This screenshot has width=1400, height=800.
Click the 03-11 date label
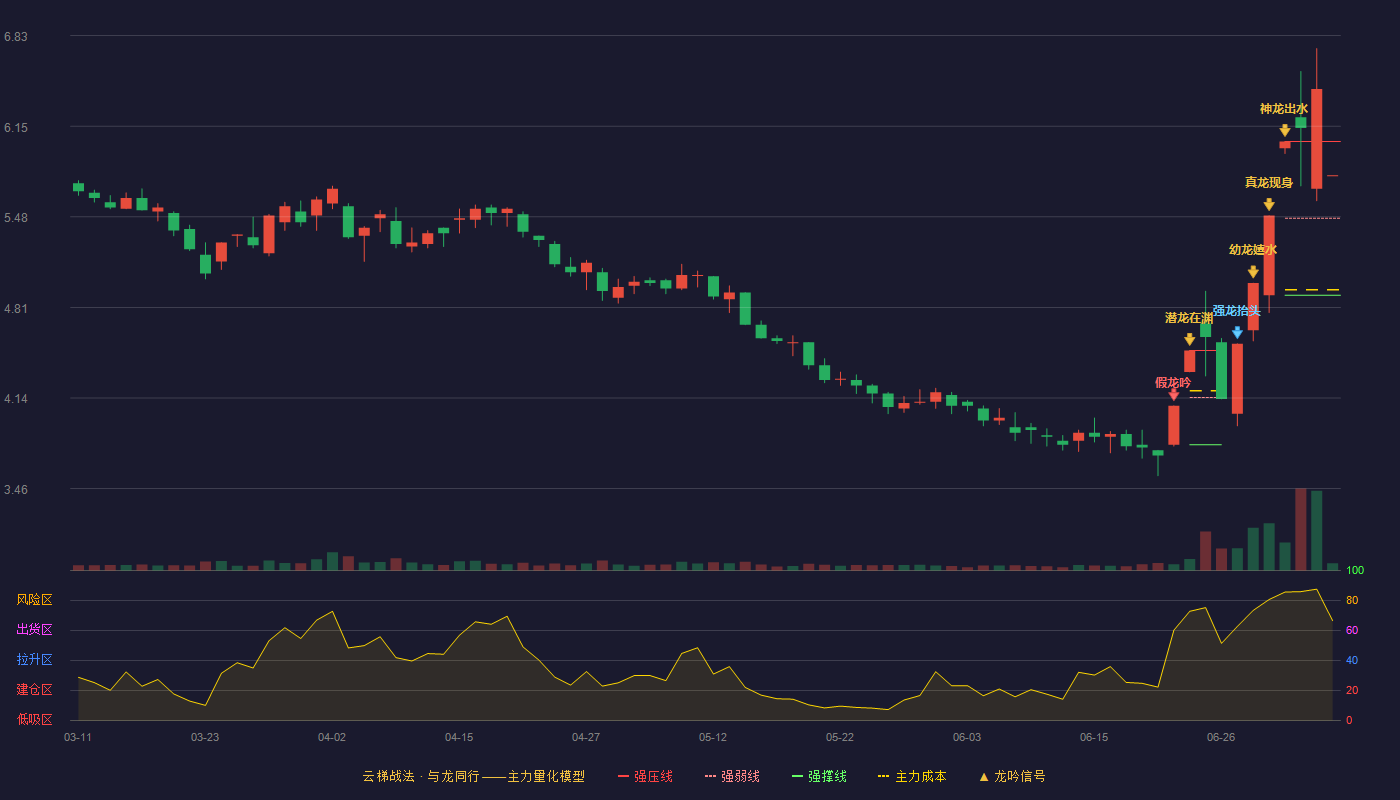point(78,737)
